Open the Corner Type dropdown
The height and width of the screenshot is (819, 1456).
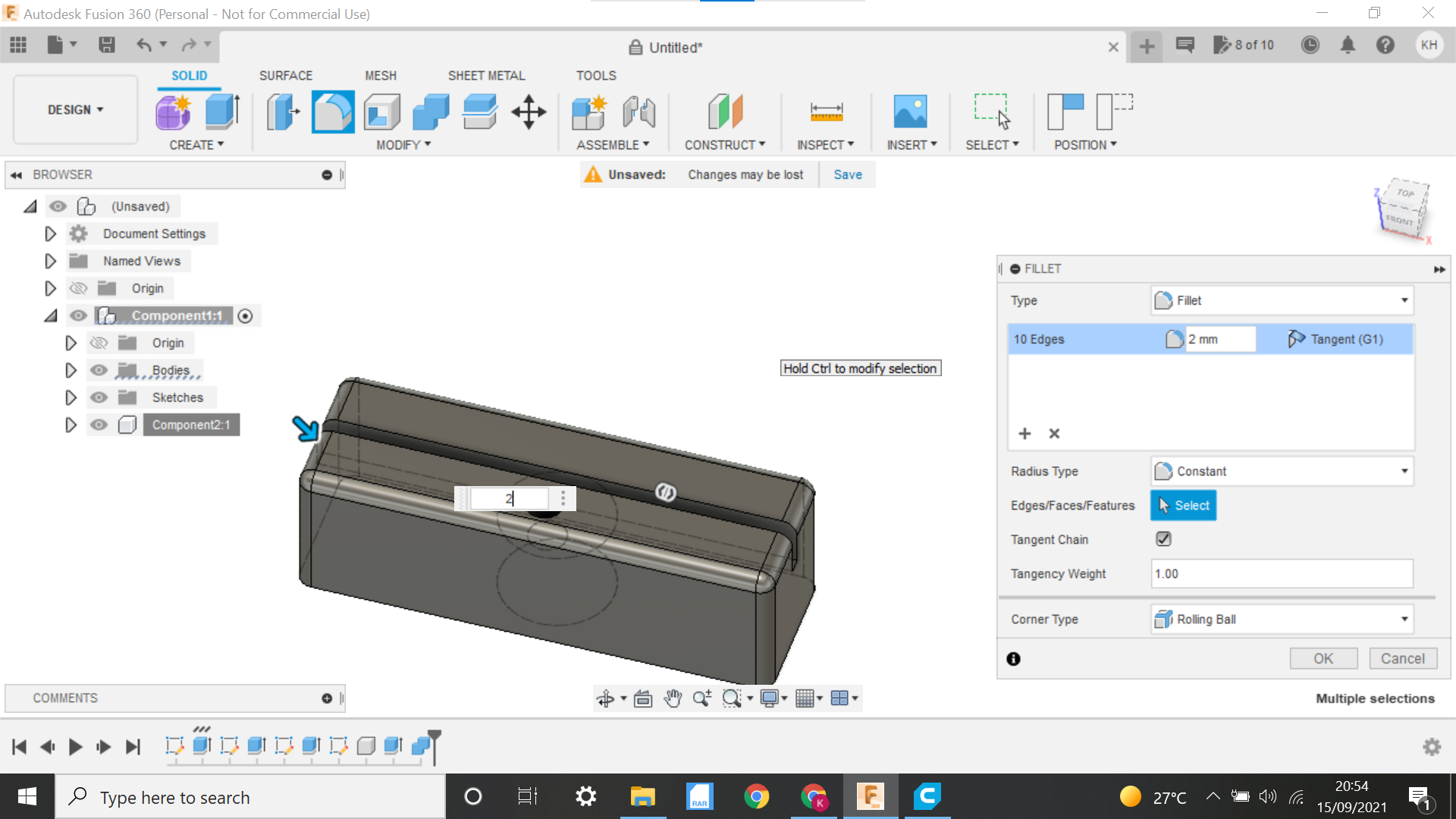pyautogui.click(x=1404, y=619)
